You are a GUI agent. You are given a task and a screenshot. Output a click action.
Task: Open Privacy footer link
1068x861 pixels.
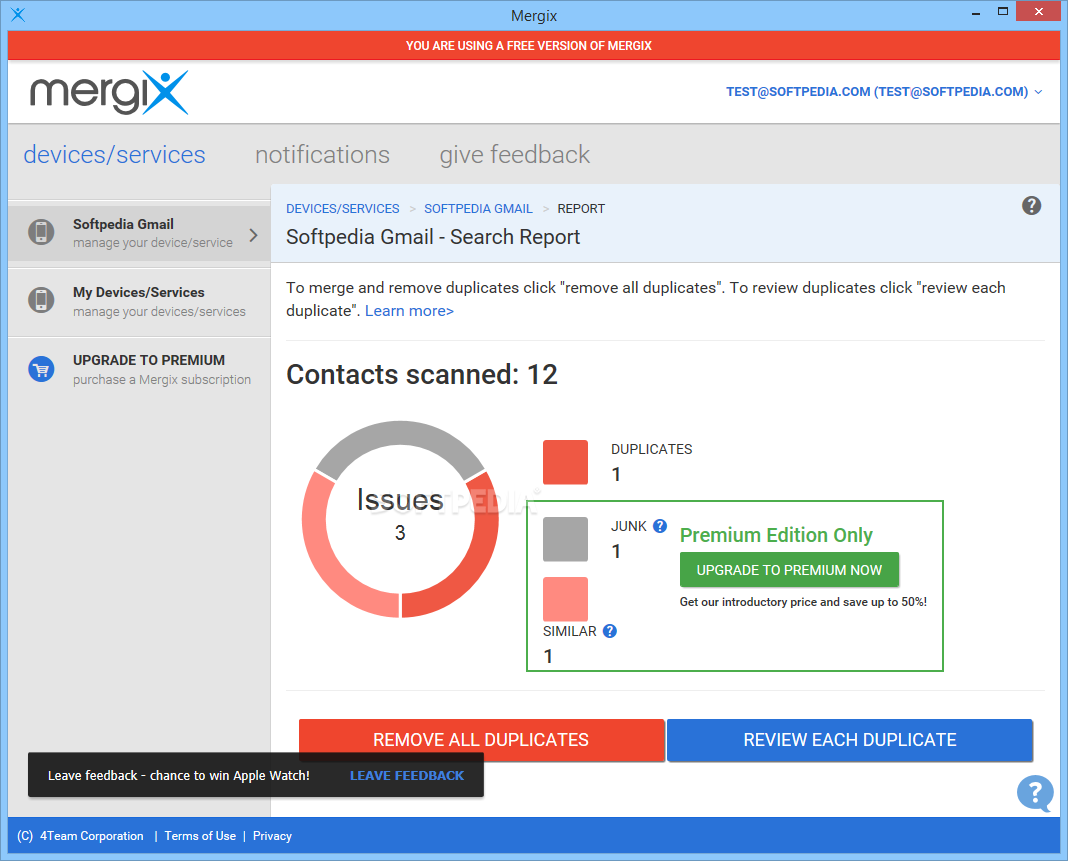pos(272,836)
